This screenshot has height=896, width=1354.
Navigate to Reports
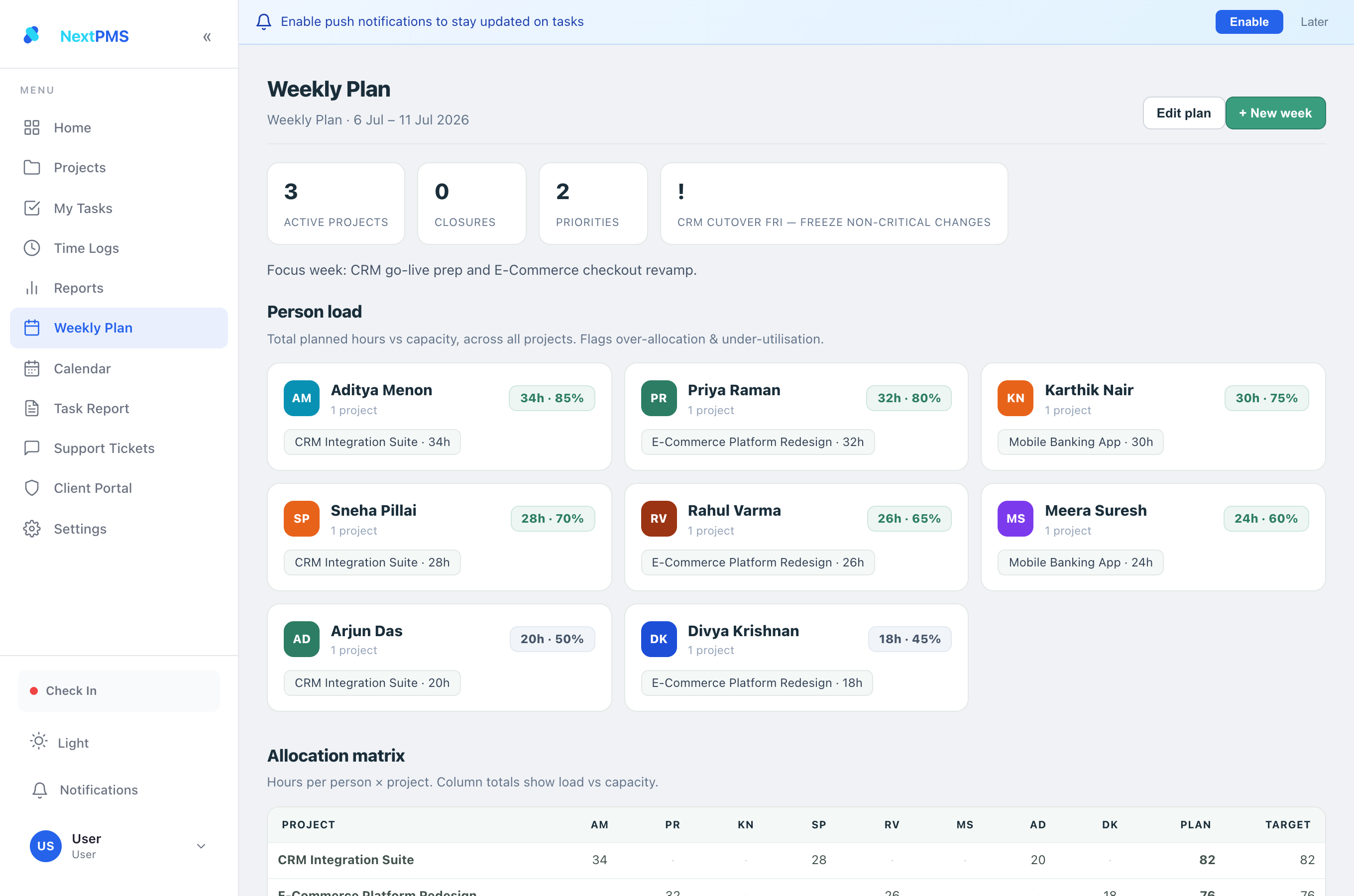tap(119, 288)
